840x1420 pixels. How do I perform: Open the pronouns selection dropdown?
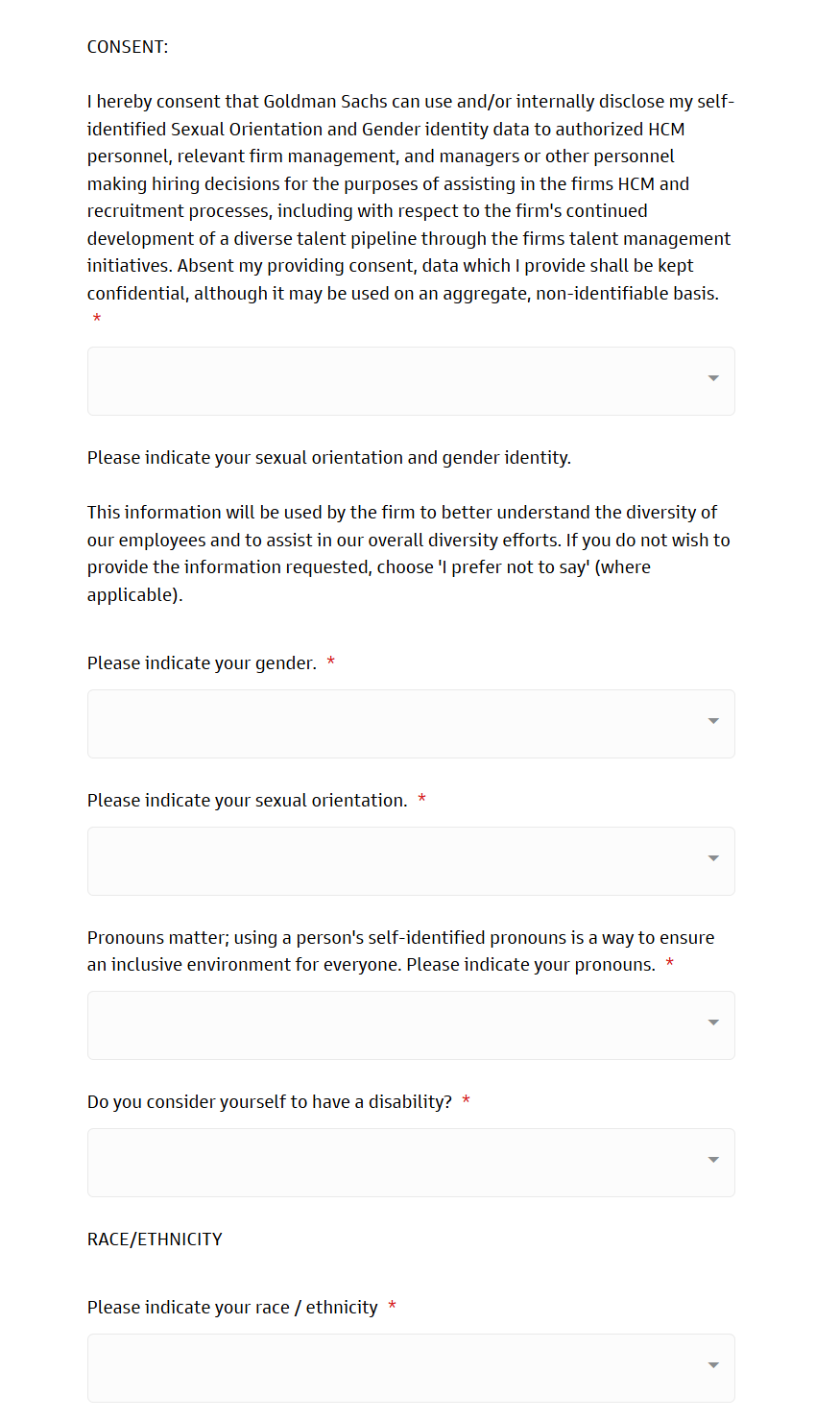pos(411,1025)
